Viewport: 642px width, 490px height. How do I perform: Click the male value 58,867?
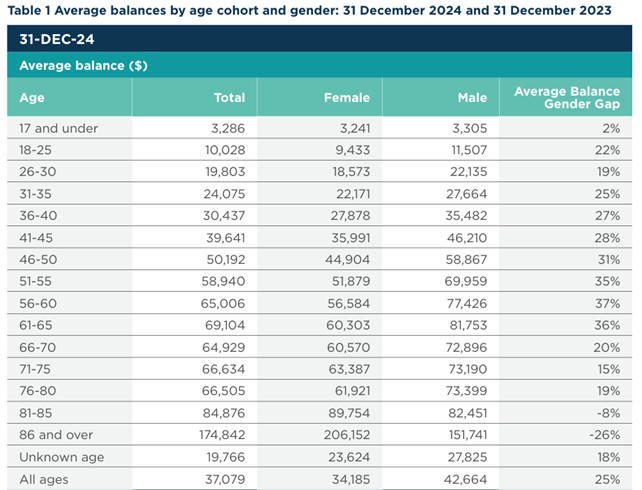466,260
